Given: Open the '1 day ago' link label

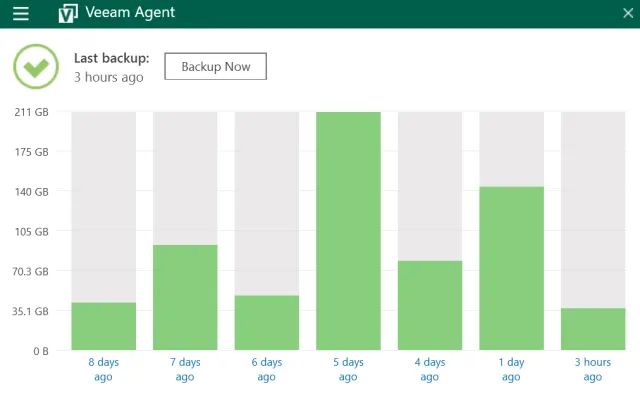Looking at the screenshot, I should point(511,369).
